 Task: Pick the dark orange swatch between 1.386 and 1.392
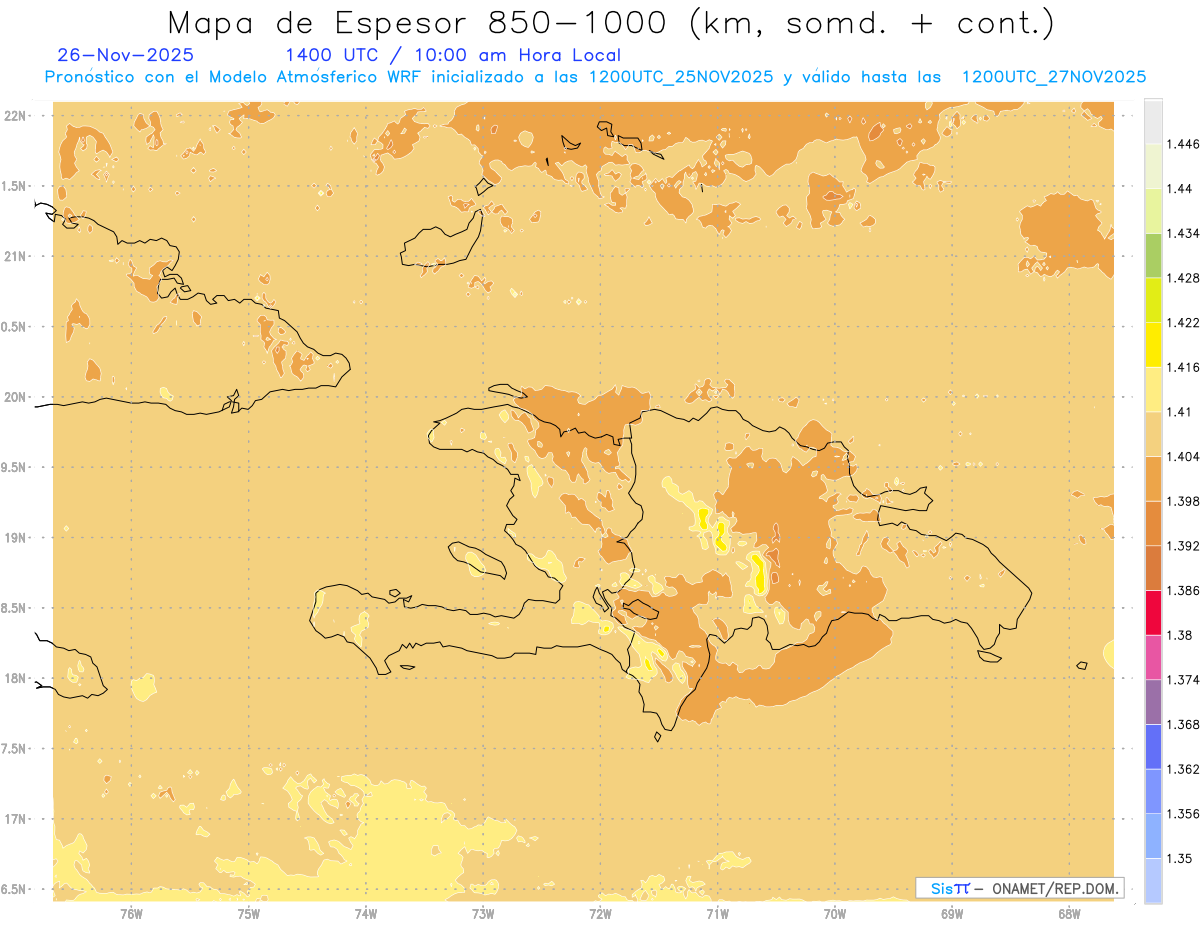[x=1153, y=568]
